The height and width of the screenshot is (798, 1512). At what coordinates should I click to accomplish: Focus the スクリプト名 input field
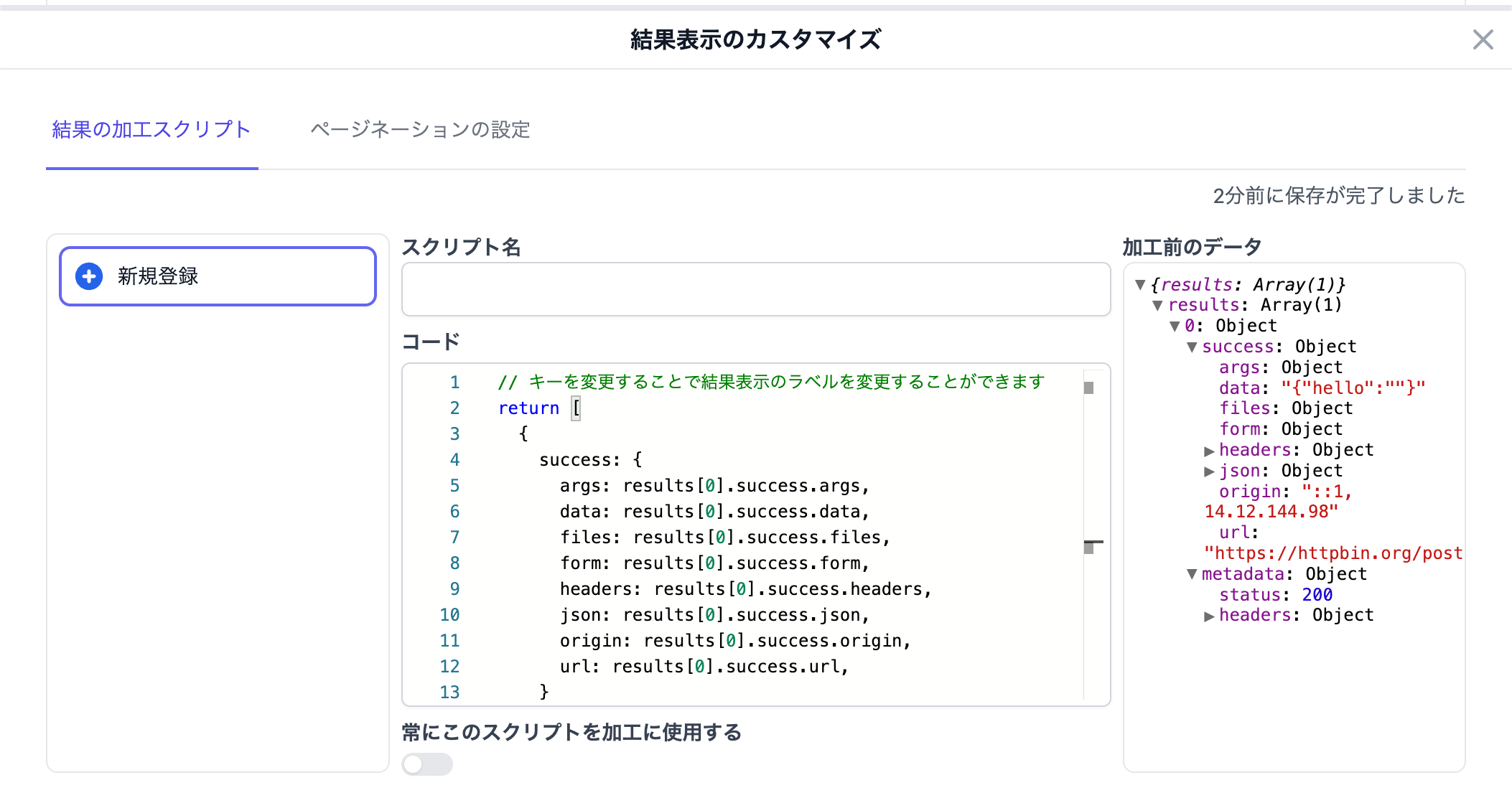756,289
